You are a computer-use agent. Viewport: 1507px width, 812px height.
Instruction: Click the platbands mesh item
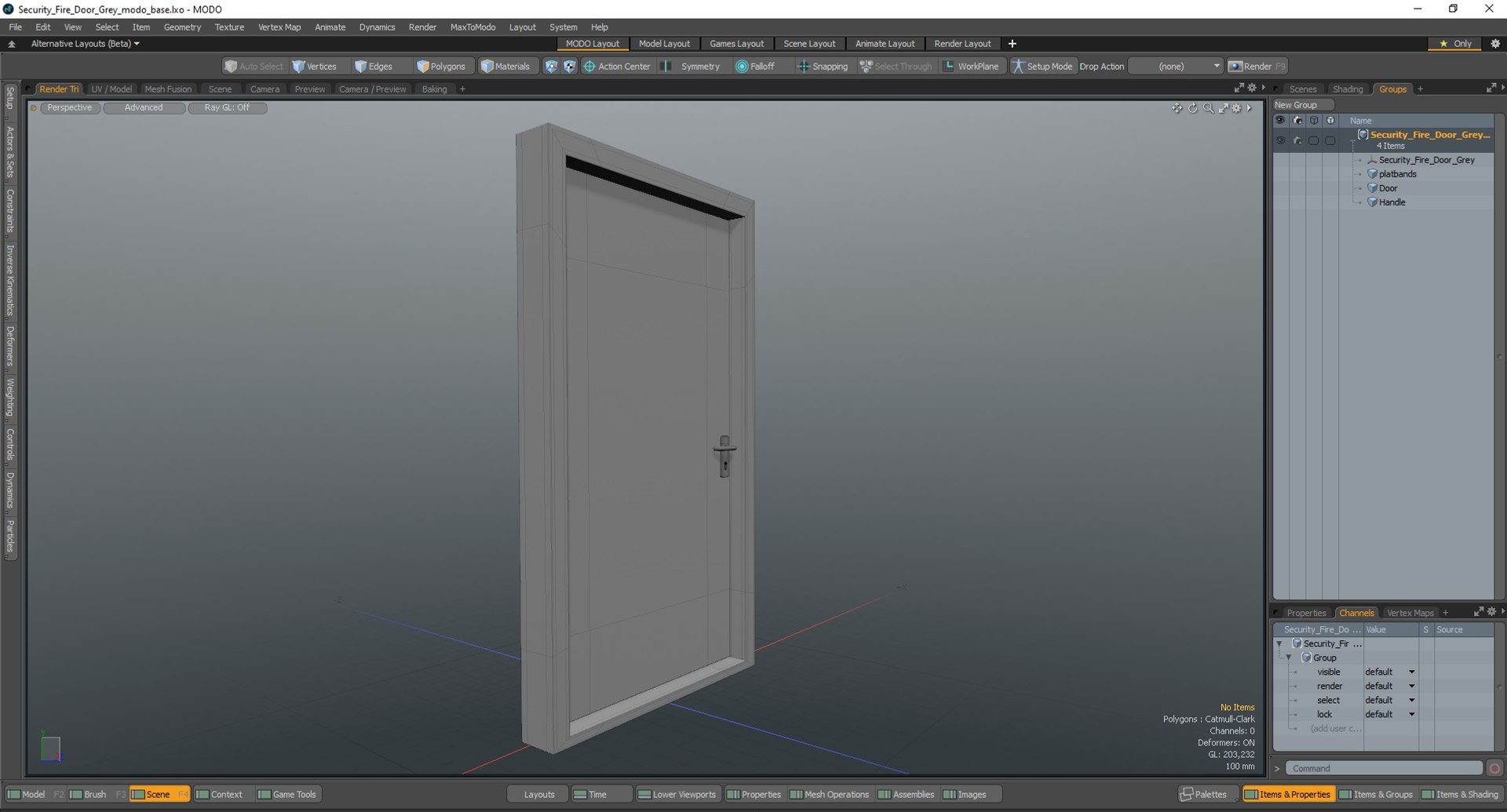point(1397,174)
